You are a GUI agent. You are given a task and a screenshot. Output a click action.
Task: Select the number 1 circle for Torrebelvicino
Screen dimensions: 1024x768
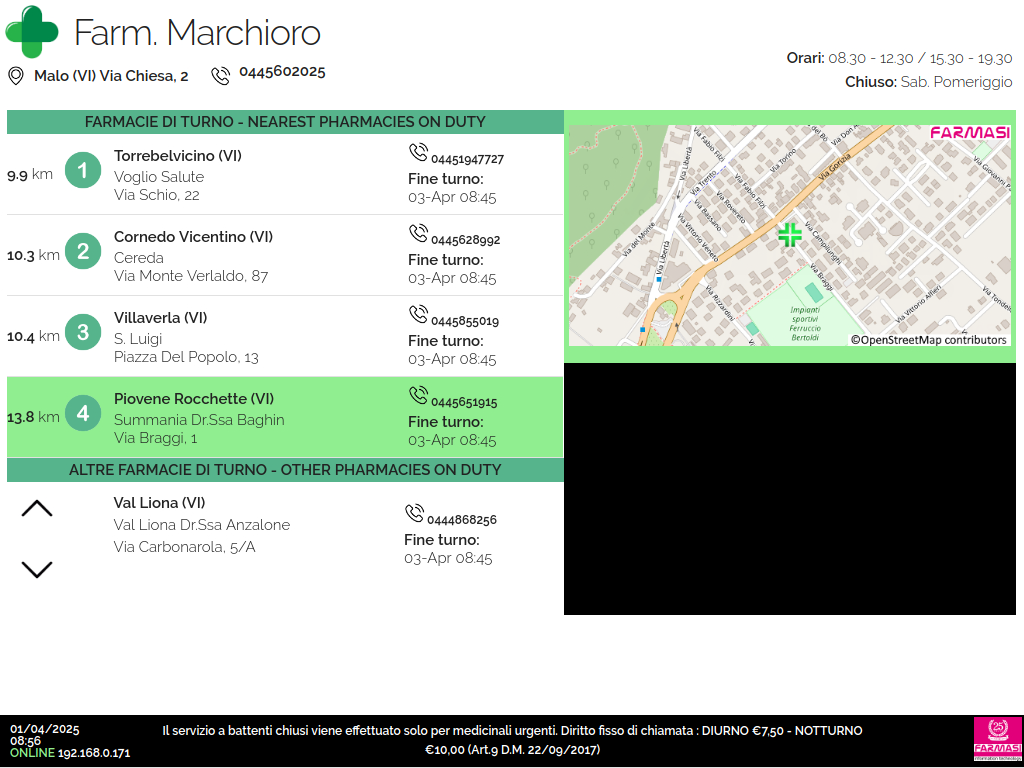83,171
